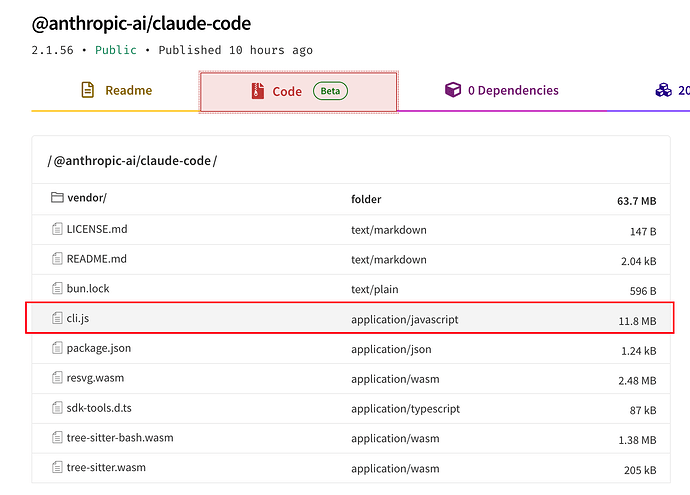Click the 2.04 kB size of README.md

(x=639, y=261)
